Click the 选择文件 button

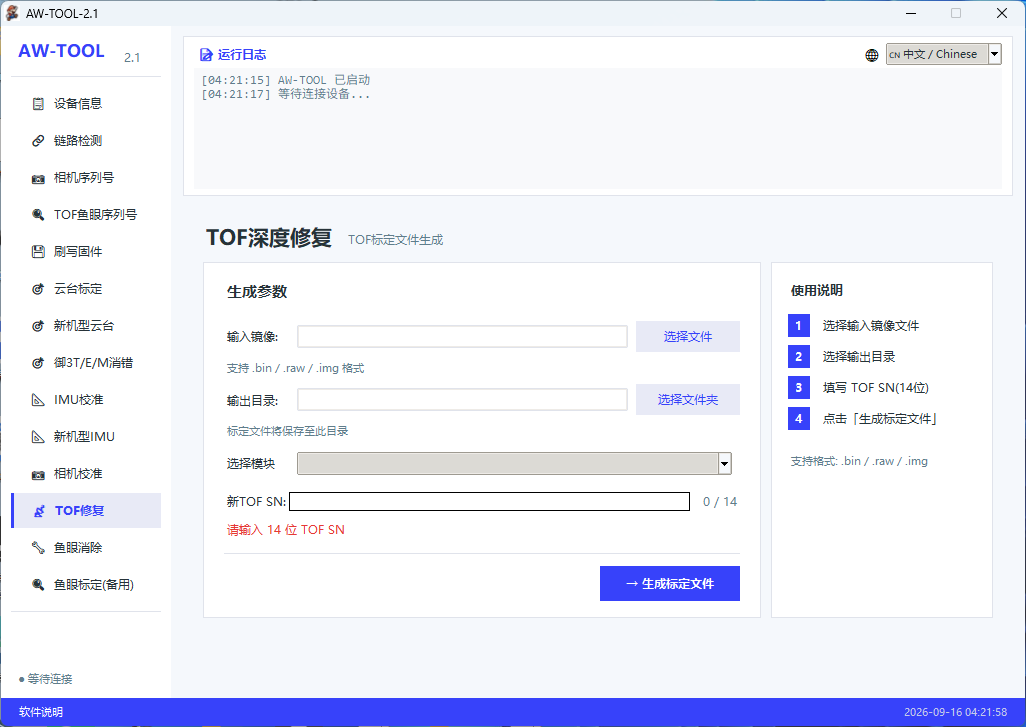click(688, 336)
